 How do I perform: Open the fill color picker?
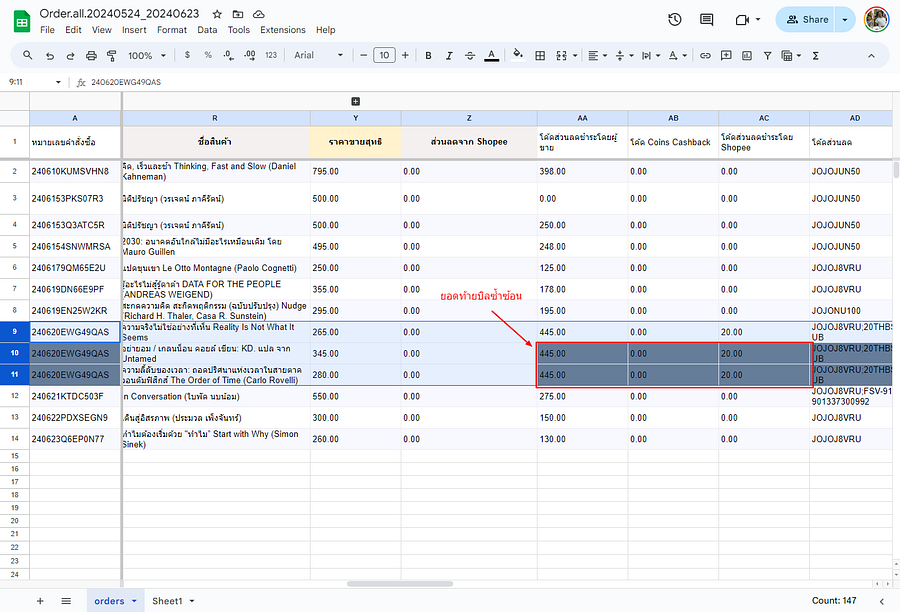(x=517, y=55)
